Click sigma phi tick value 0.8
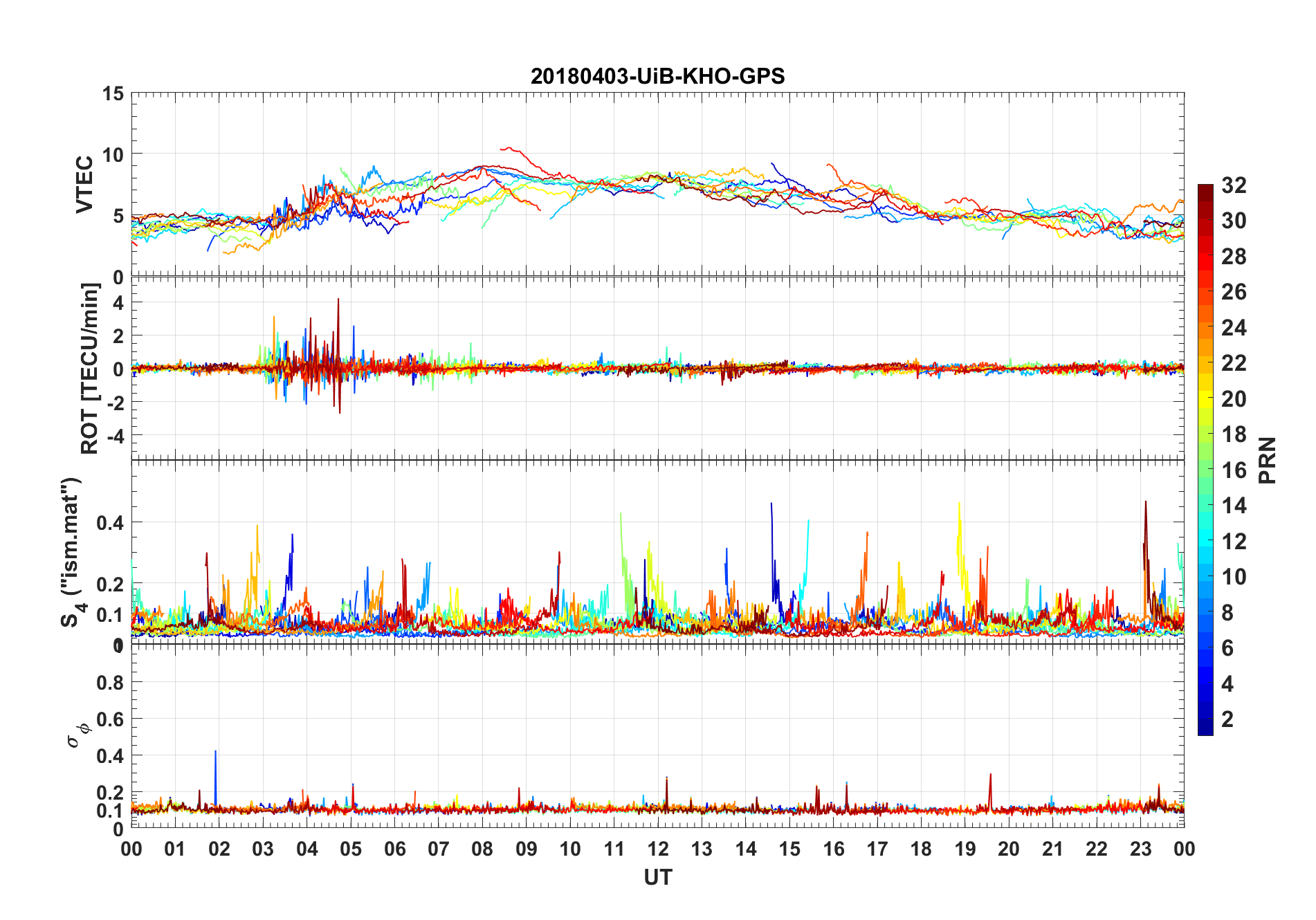The image size is (1316, 920). pos(109,683)
